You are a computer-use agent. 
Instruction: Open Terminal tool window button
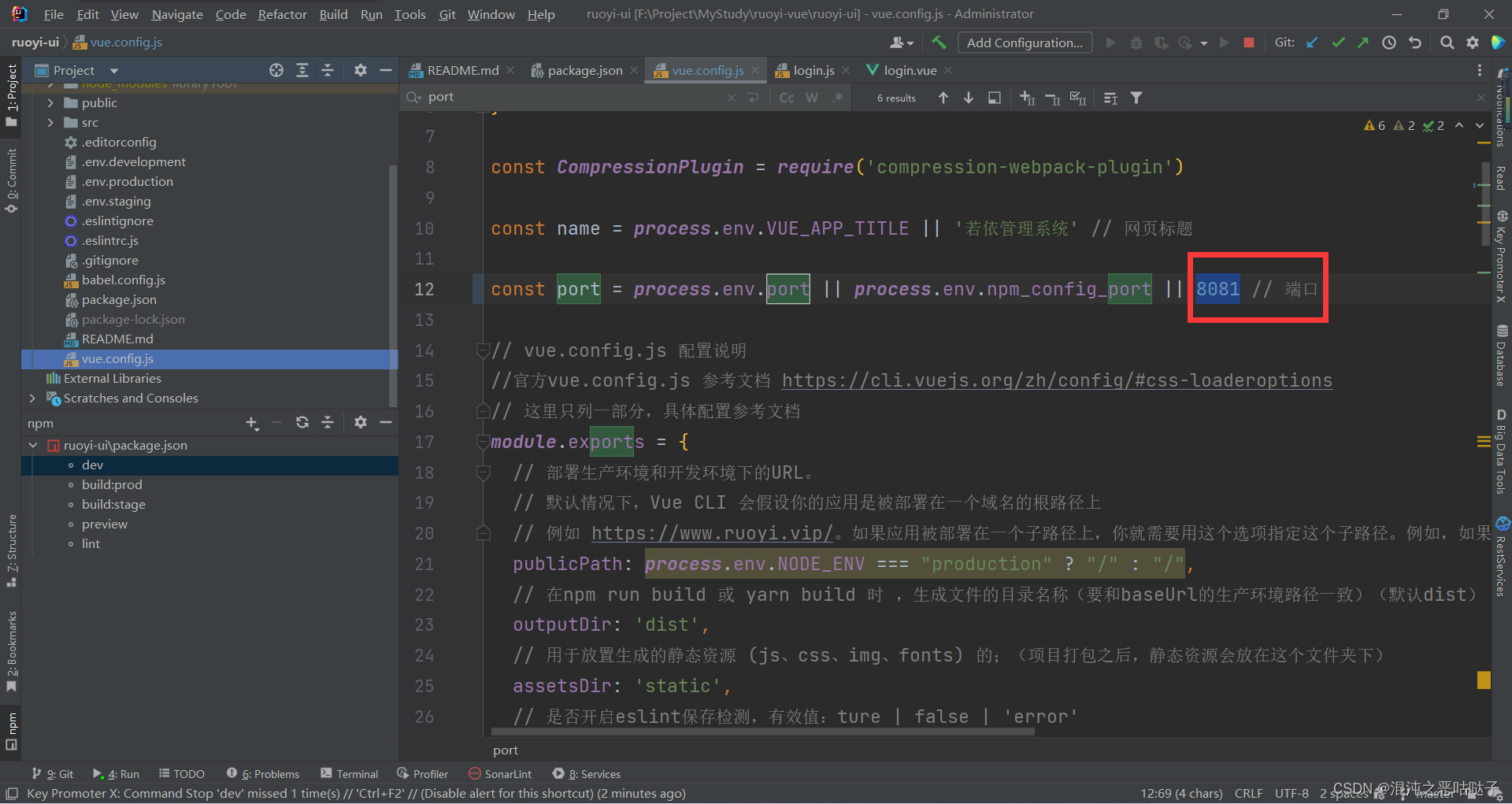(x=350, y=774)
